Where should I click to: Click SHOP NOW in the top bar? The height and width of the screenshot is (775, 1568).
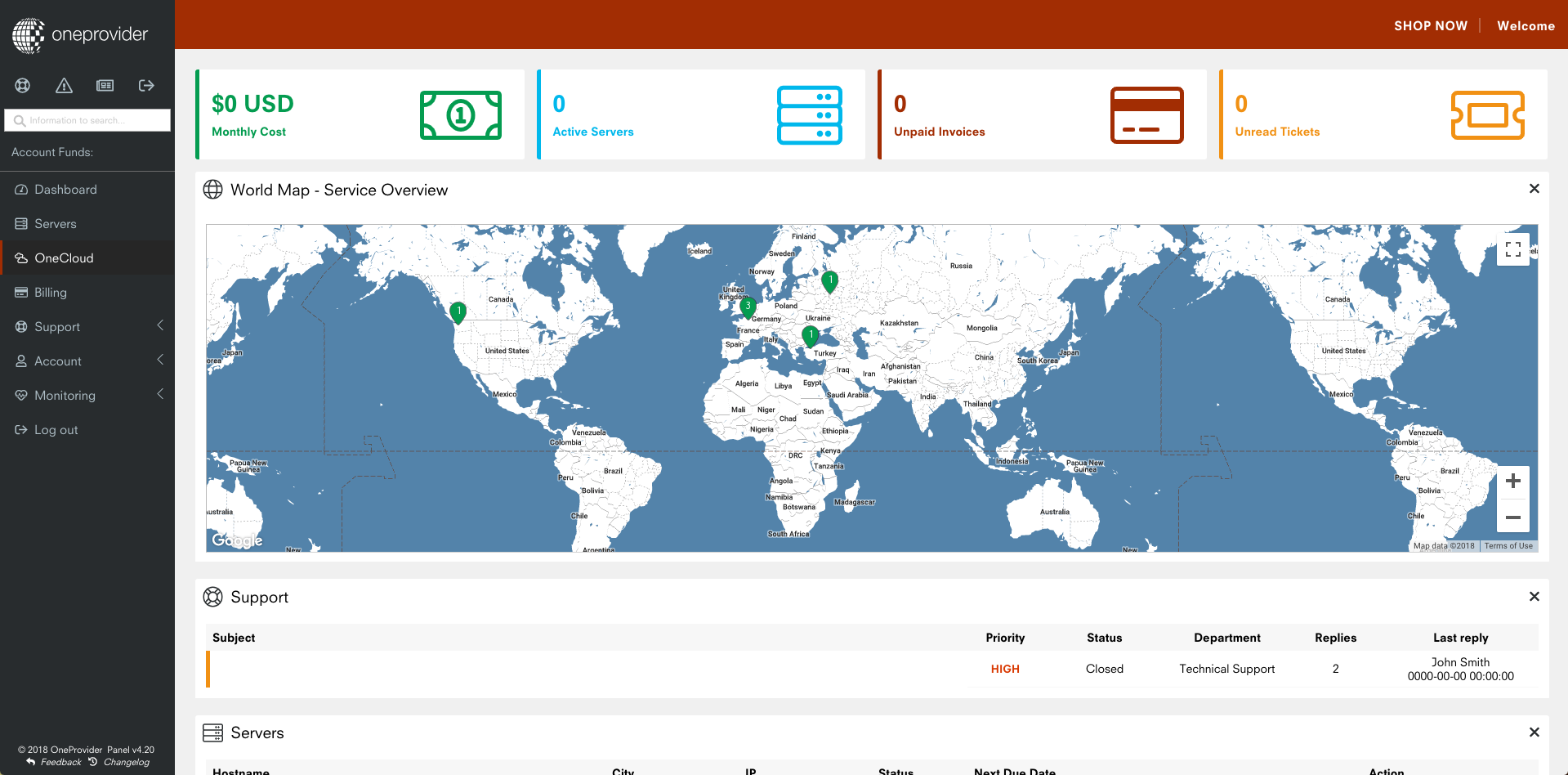point(1430,26)
